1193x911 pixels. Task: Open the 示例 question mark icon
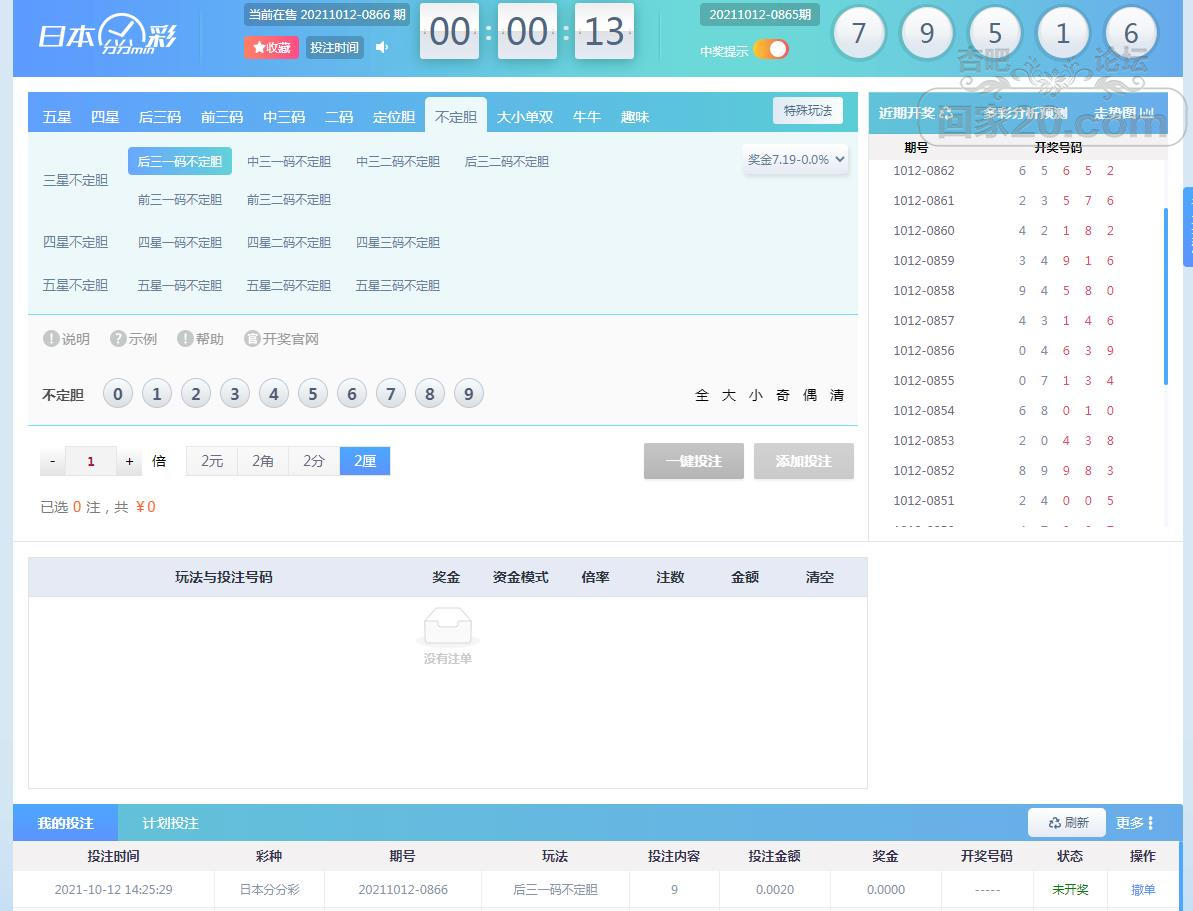click(118, 339)
